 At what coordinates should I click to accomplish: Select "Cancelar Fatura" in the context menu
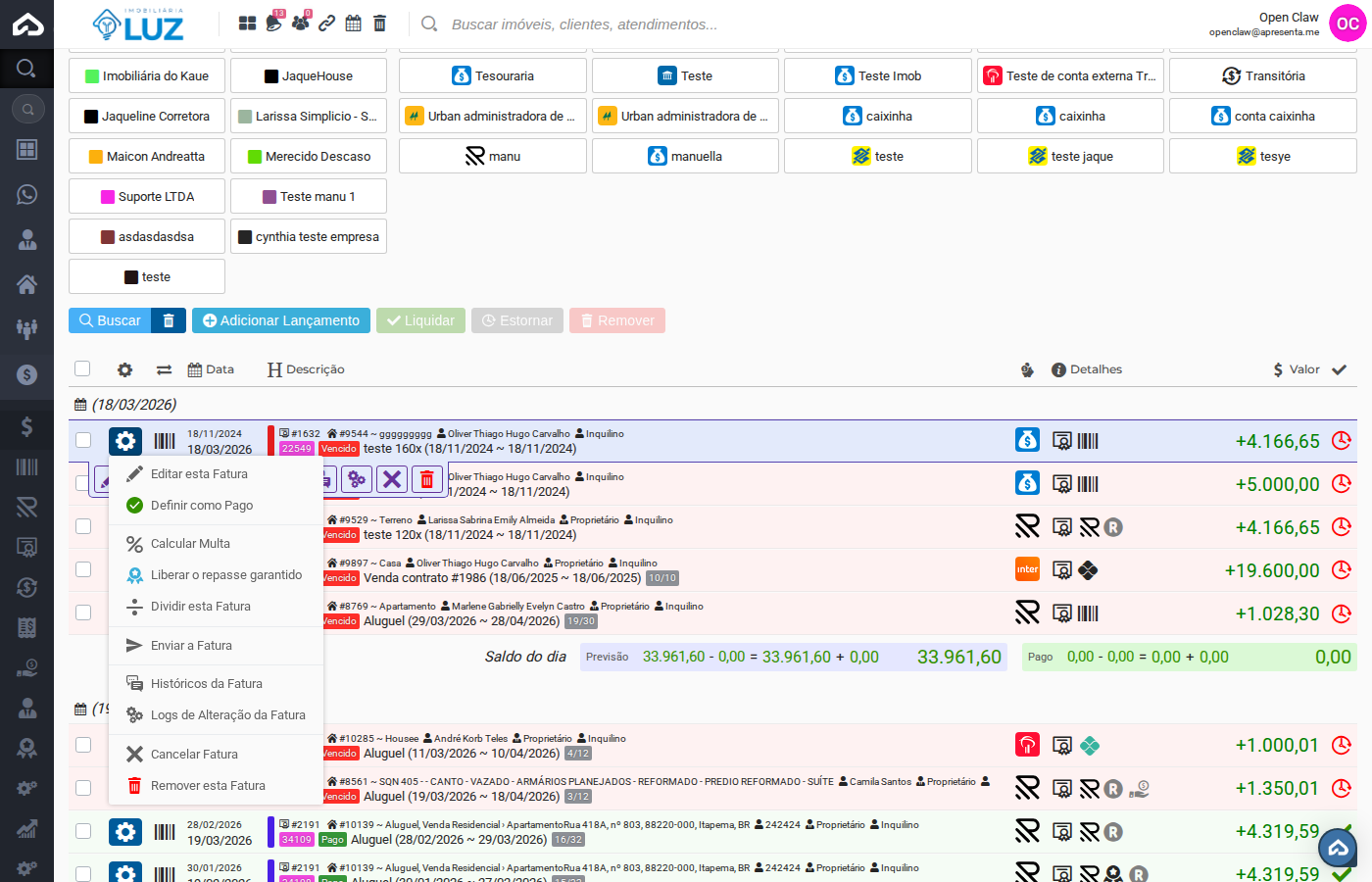click(x=194, y=755)
